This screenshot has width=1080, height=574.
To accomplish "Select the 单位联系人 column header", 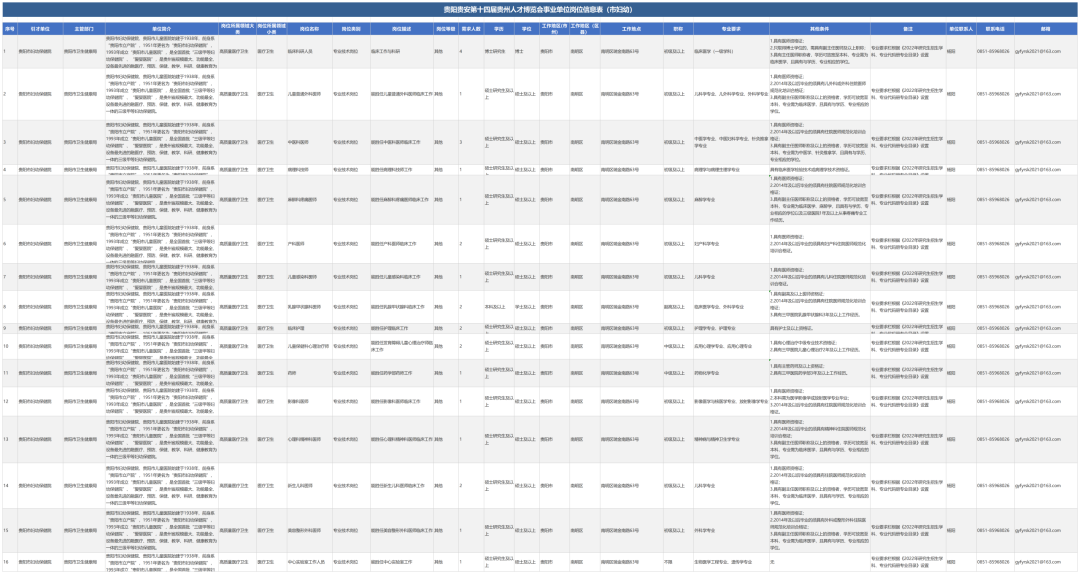I will [961, 29].
